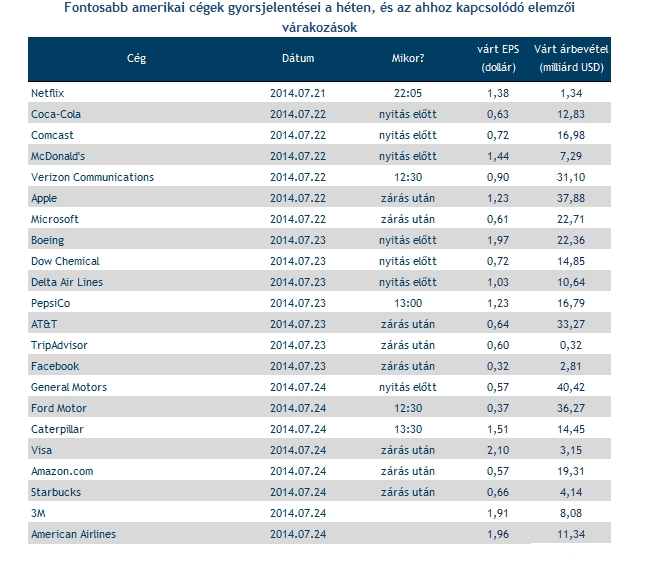Click Microsoft's revenue value 22,71

pos(571,219)
